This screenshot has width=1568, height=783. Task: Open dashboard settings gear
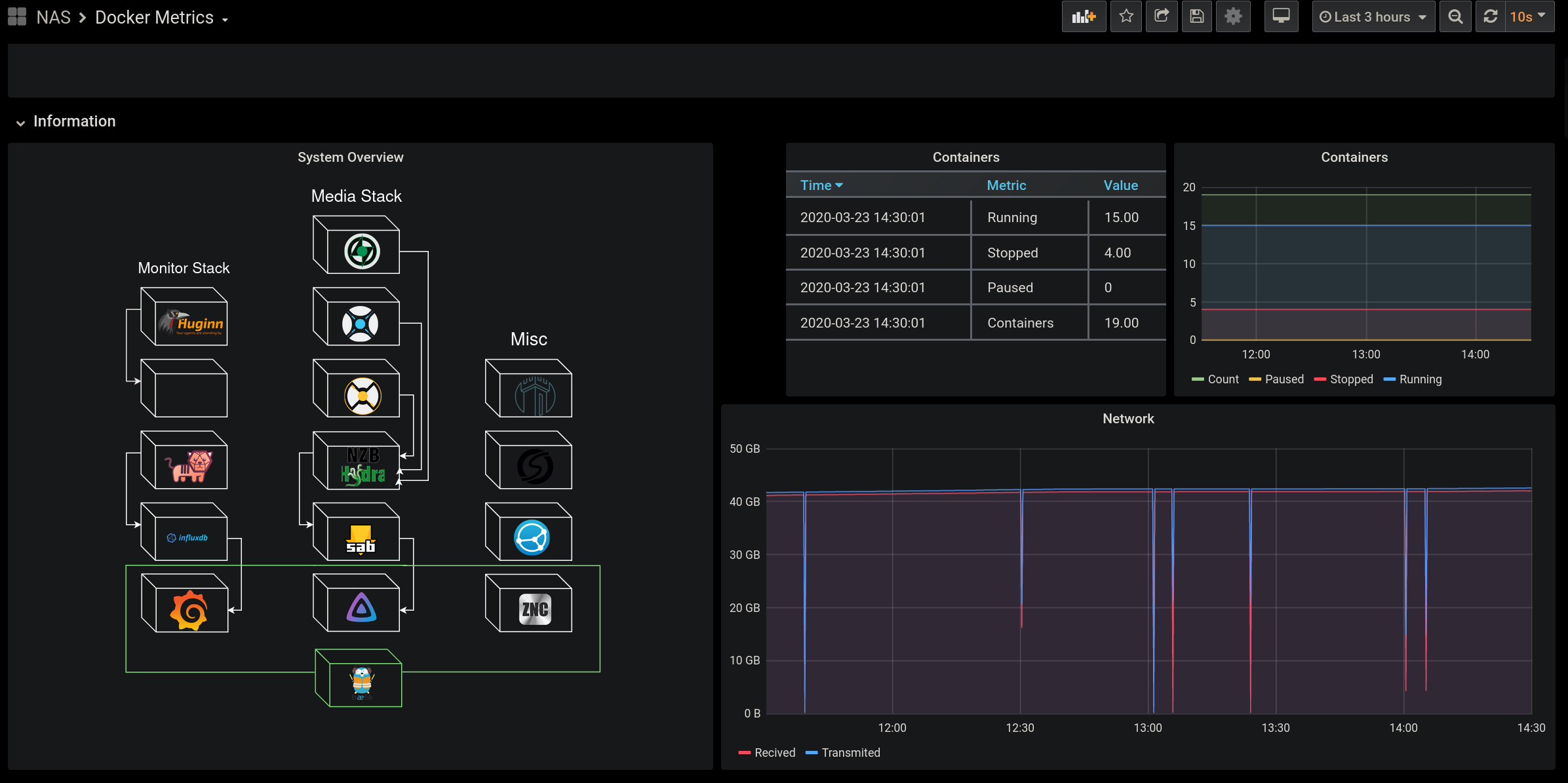pos(1233,16)
